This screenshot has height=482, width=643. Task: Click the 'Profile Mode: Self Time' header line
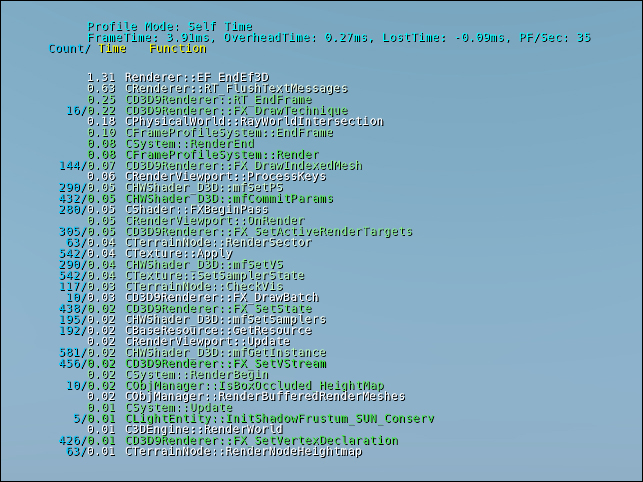coord(170,27)
